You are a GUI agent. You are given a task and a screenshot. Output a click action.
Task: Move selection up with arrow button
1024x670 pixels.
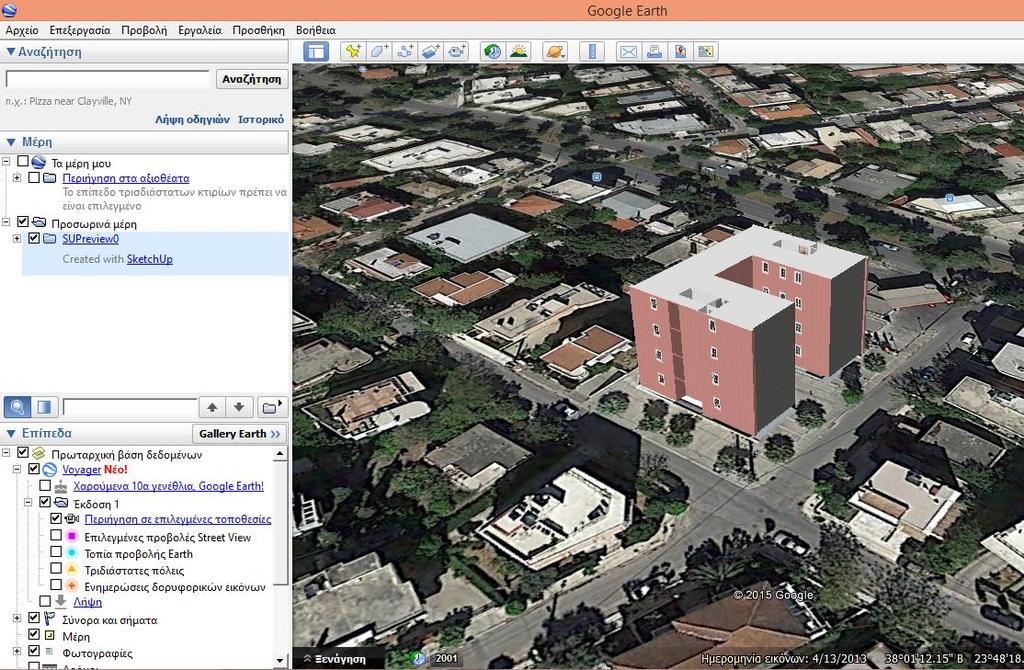[212, 407]
